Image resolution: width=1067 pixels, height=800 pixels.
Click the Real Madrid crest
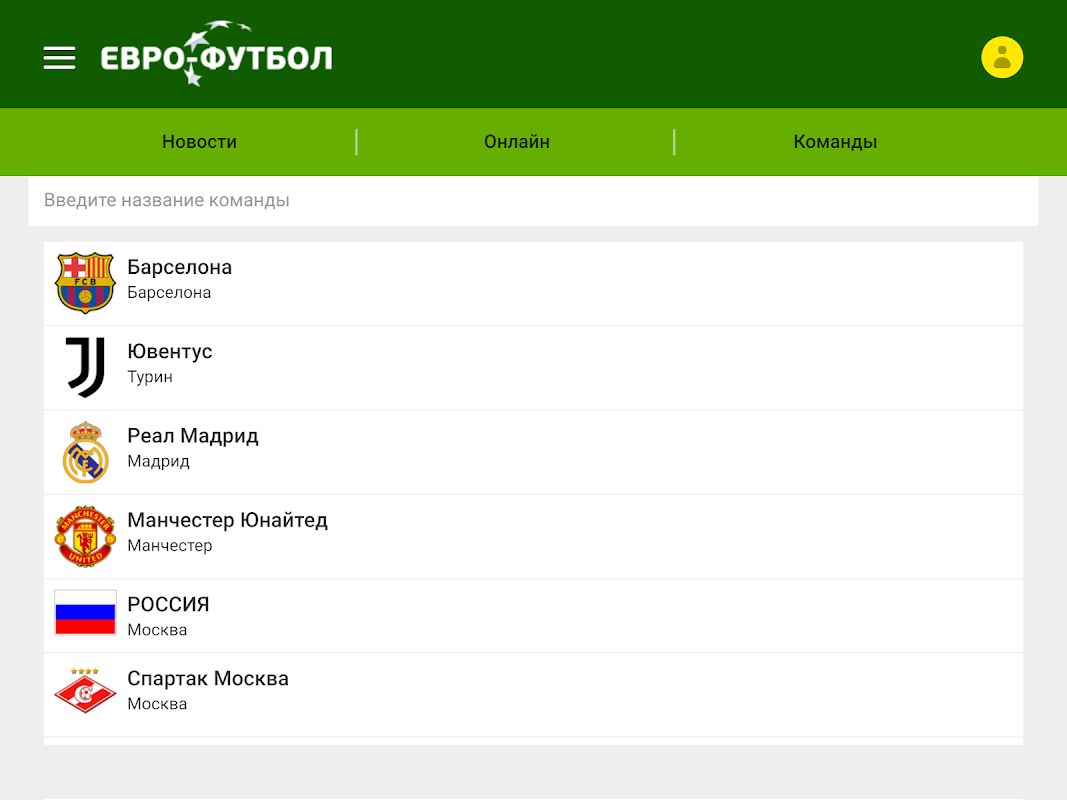point(85,452)
